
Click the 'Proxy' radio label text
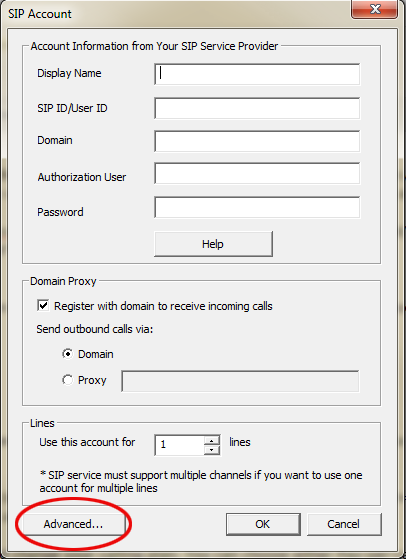92,380
